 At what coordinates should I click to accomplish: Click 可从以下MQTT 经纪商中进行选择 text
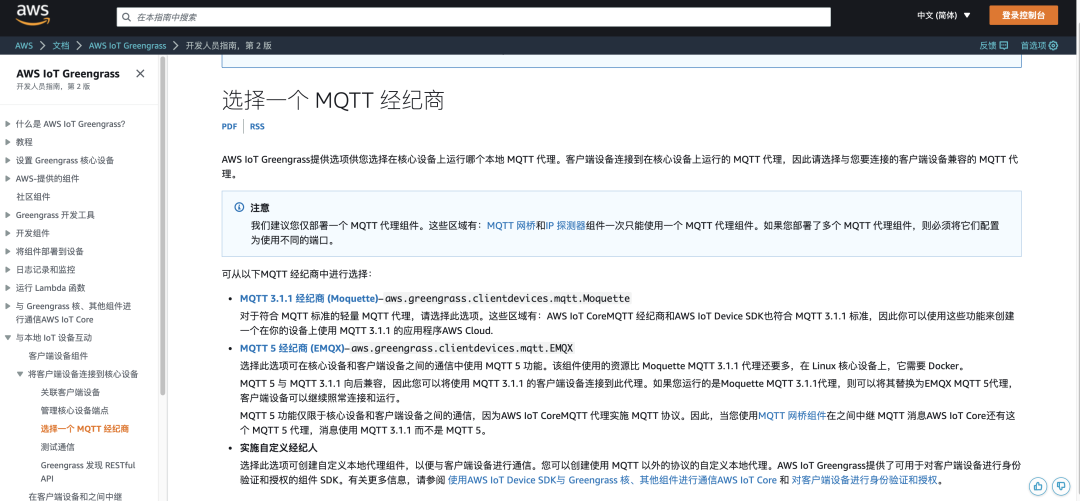coord(297,274)
